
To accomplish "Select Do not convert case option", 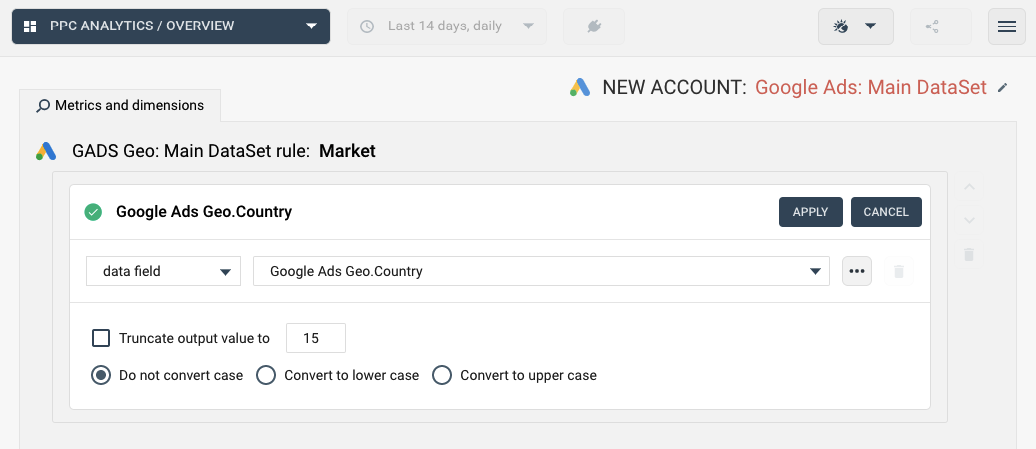I will pyautogui.click(x=101, y=376).
